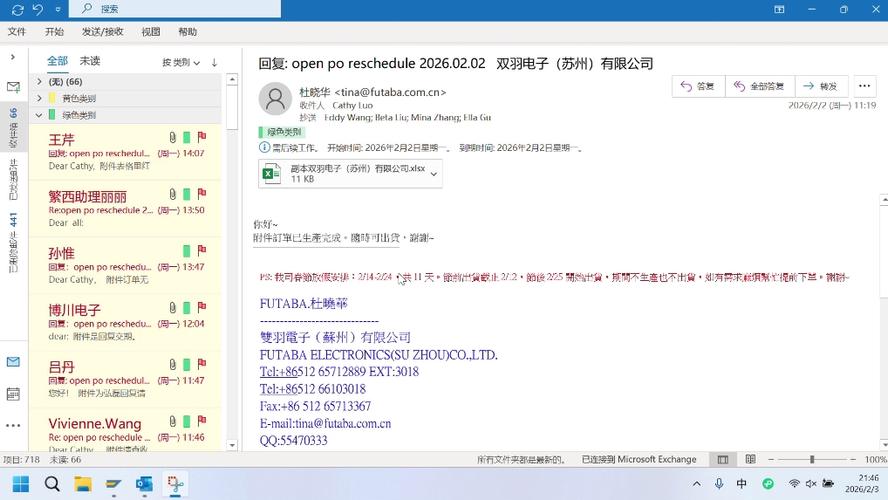Screen dimensions: 888x500
Task: Open the 视图 ribbon tab
Action: click(151, 32)
